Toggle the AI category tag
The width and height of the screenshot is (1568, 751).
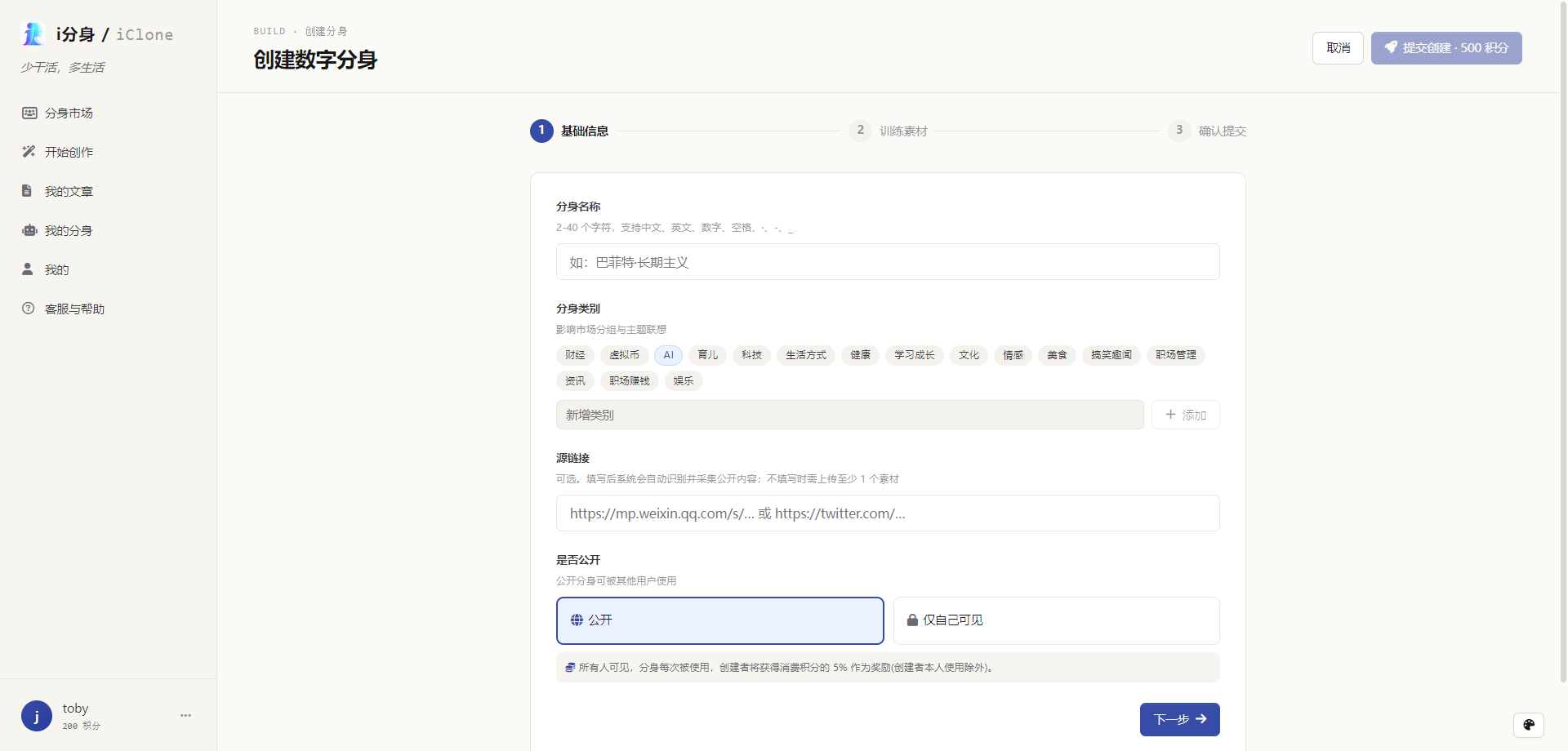pos(669,355)
